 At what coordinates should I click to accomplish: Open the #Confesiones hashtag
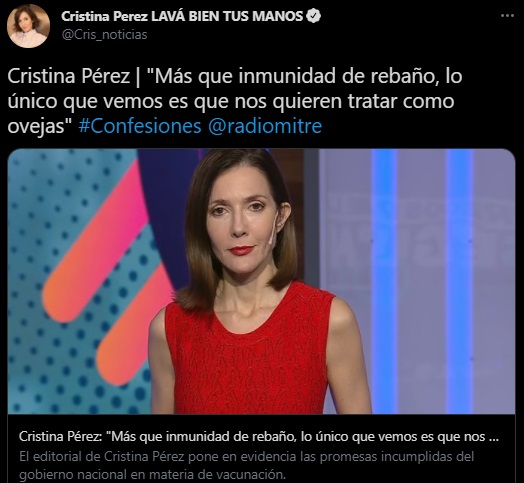tap(140, 126)
